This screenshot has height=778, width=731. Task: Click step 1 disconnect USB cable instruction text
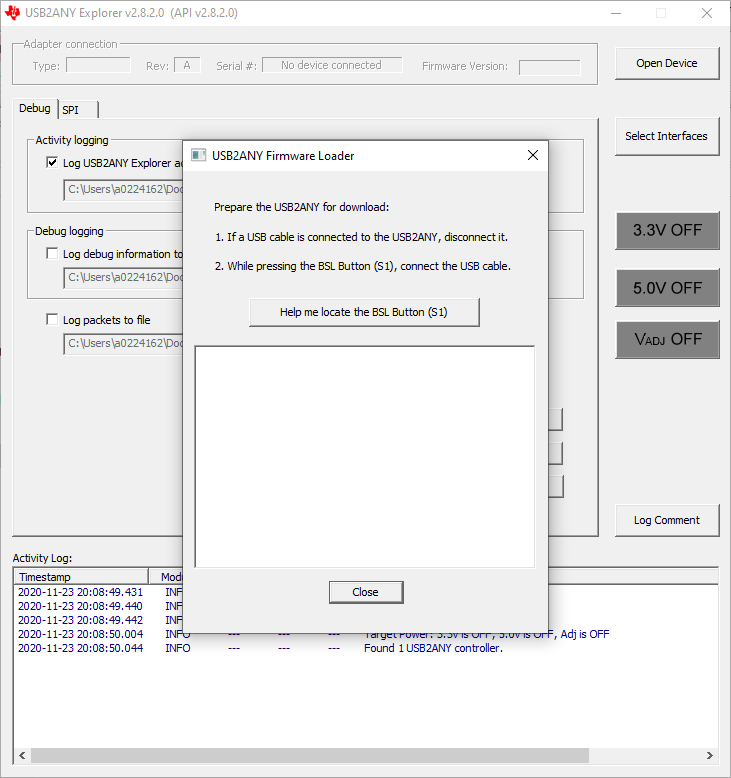point(361,237)
